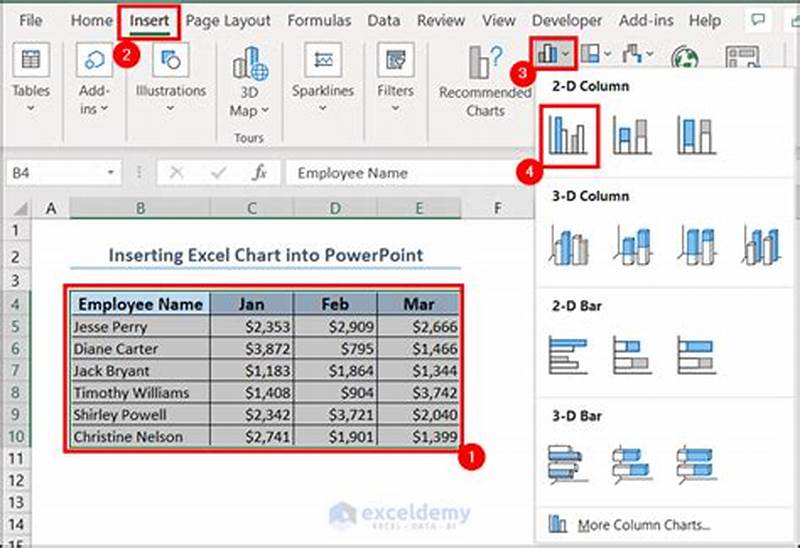Open the Sparklines group icon
800x548 pixels.
click(x=322, y=60)
